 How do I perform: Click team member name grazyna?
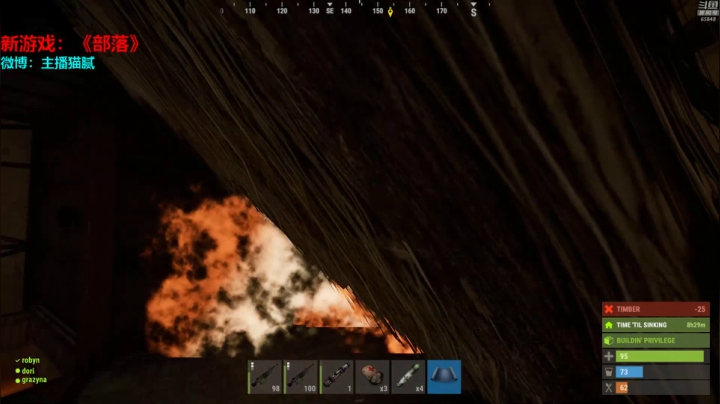34,380
